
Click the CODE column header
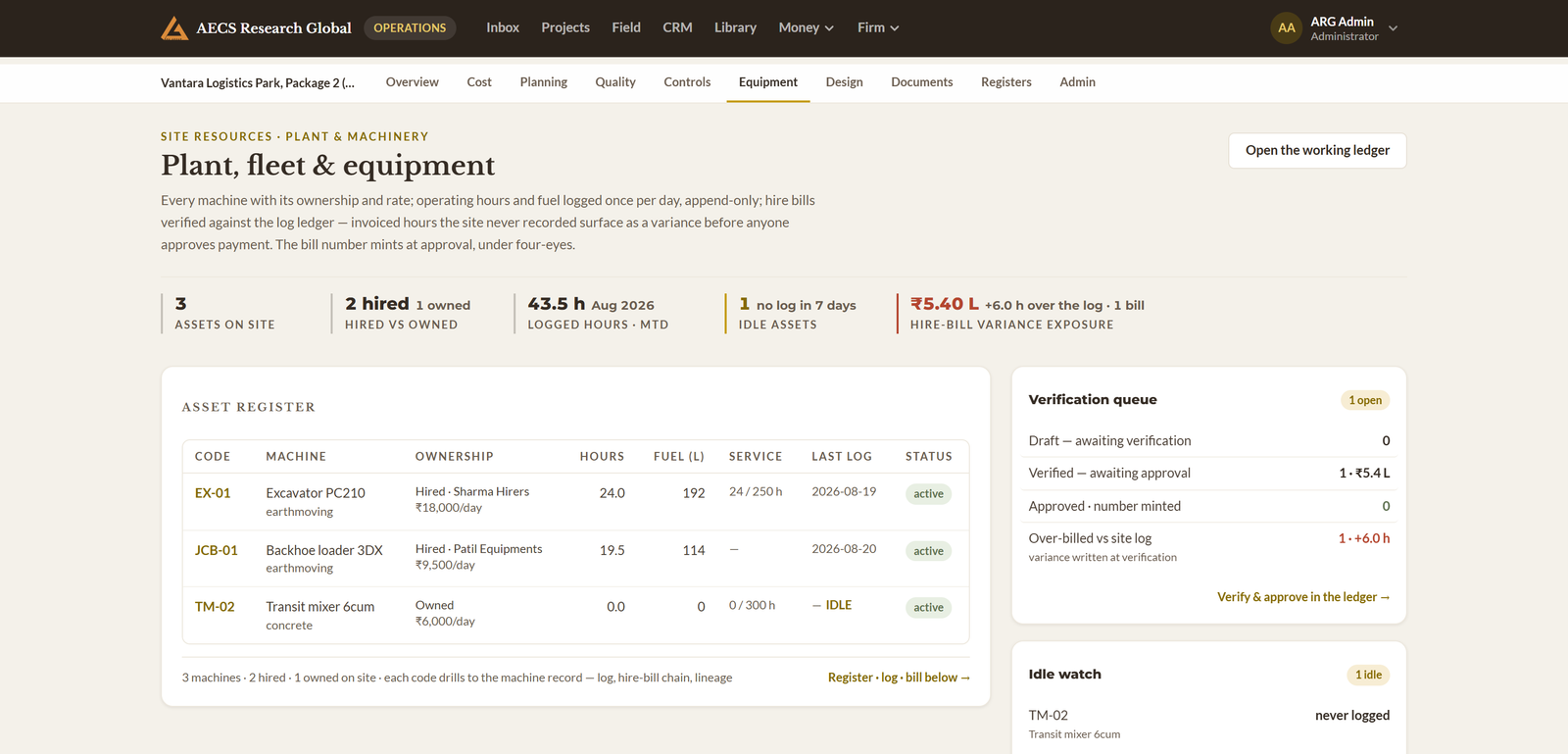(x=213, y=457)
